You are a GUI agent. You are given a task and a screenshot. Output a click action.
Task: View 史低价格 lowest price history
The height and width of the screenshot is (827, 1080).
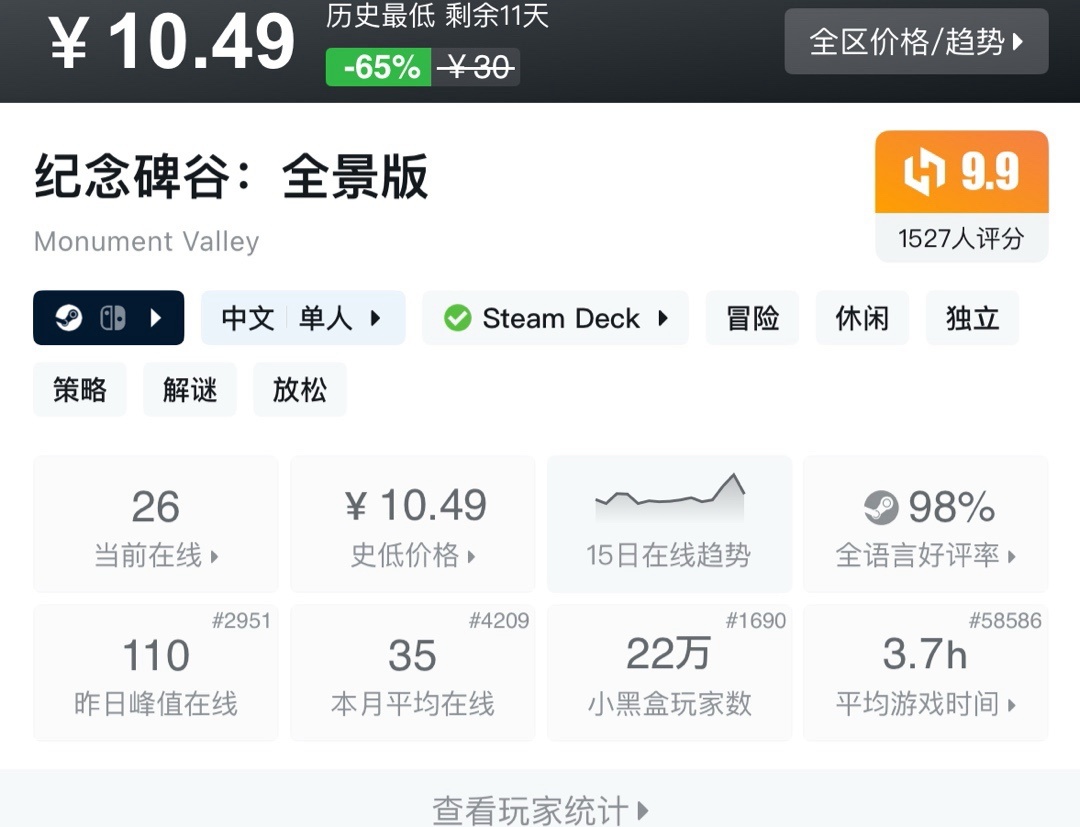pos(412,524)
